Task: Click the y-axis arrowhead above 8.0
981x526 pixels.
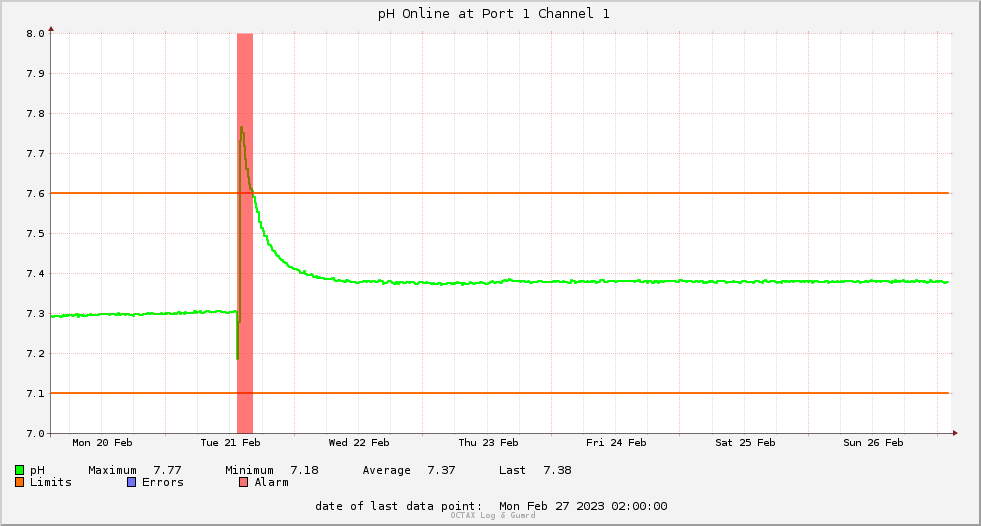Action: click(x=51, y=29)
